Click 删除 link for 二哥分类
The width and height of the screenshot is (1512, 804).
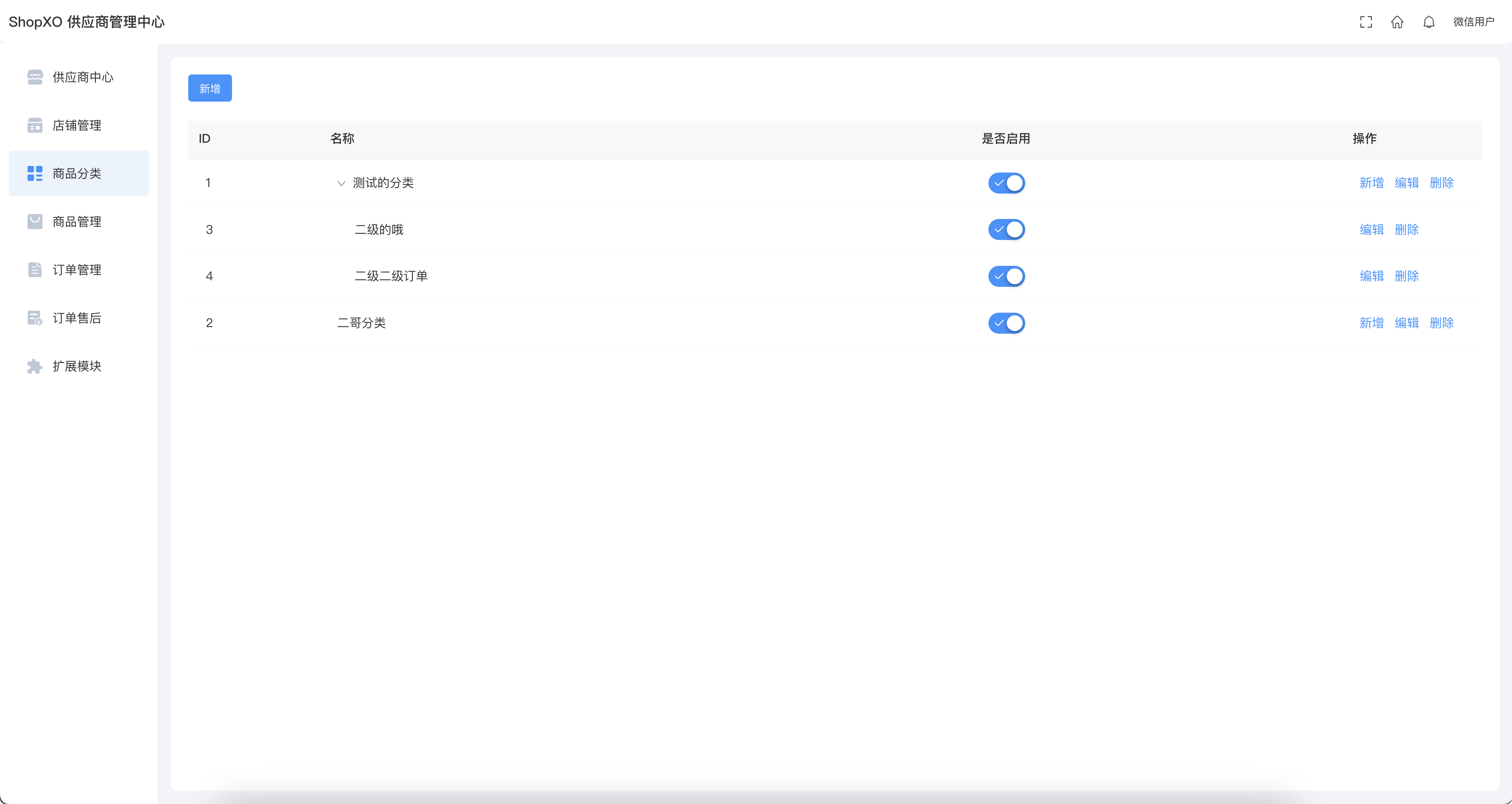(x=1442, y=323)
